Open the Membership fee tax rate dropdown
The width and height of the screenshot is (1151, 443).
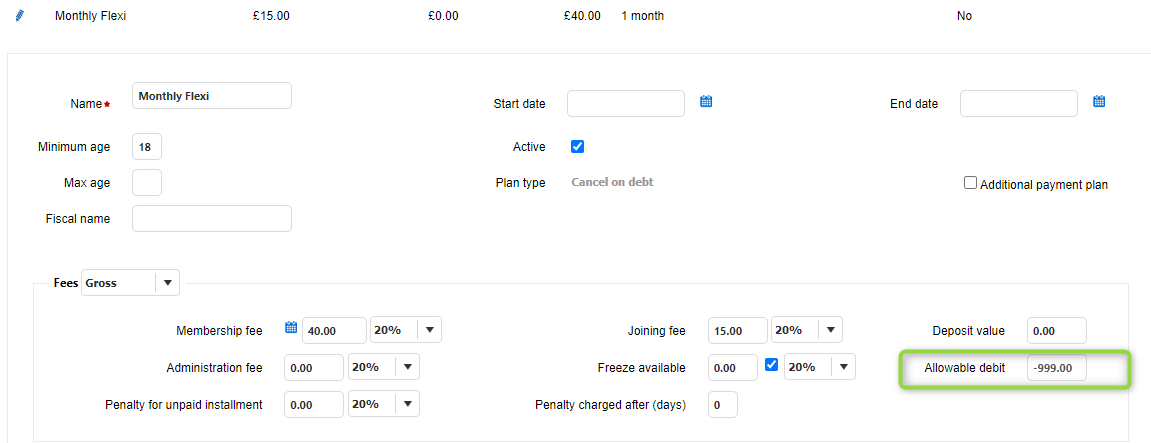(429, 330)
